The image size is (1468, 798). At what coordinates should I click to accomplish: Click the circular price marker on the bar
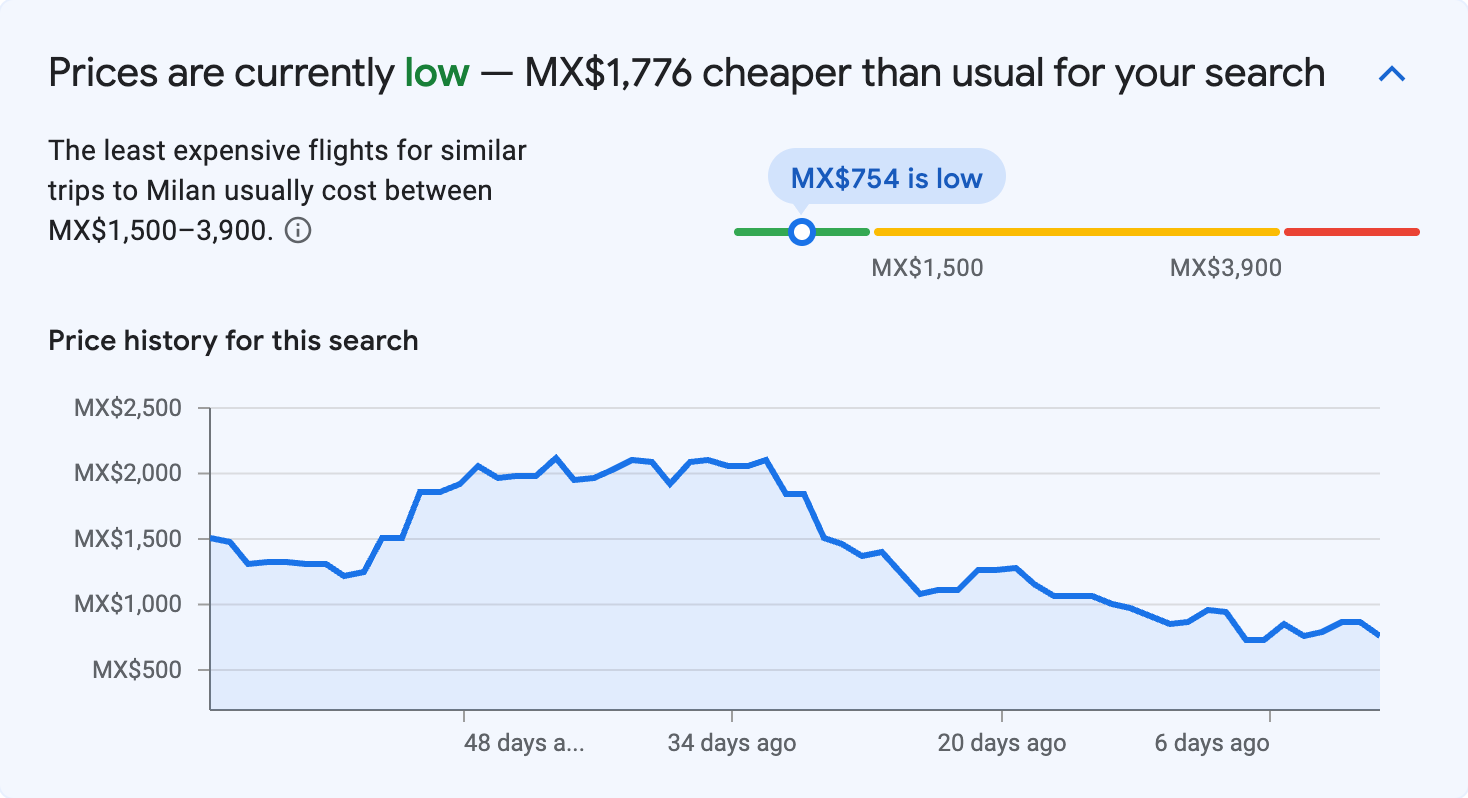coord(801,231)
